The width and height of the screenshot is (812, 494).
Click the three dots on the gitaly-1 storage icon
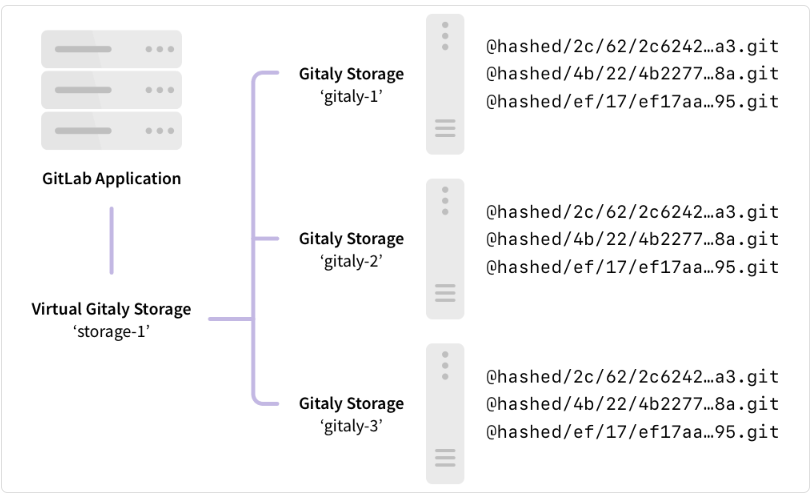click(x=445, y=35)
